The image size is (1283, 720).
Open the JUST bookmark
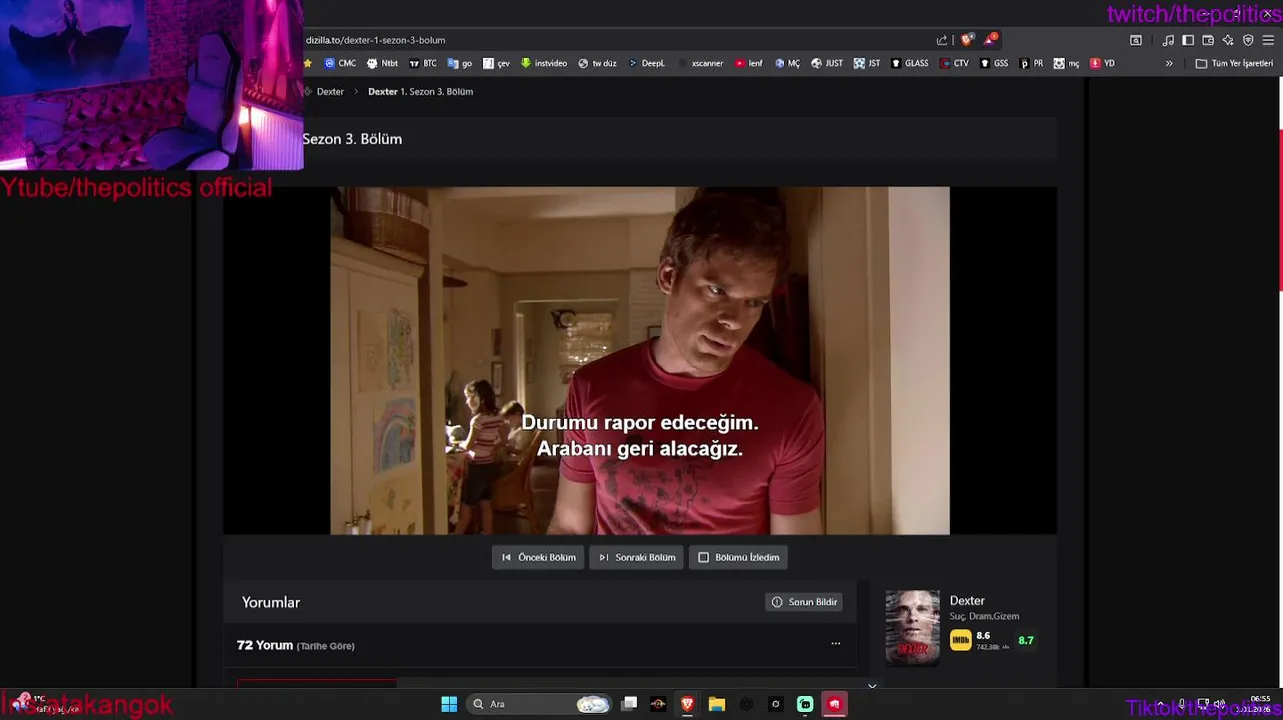[827, 63]
